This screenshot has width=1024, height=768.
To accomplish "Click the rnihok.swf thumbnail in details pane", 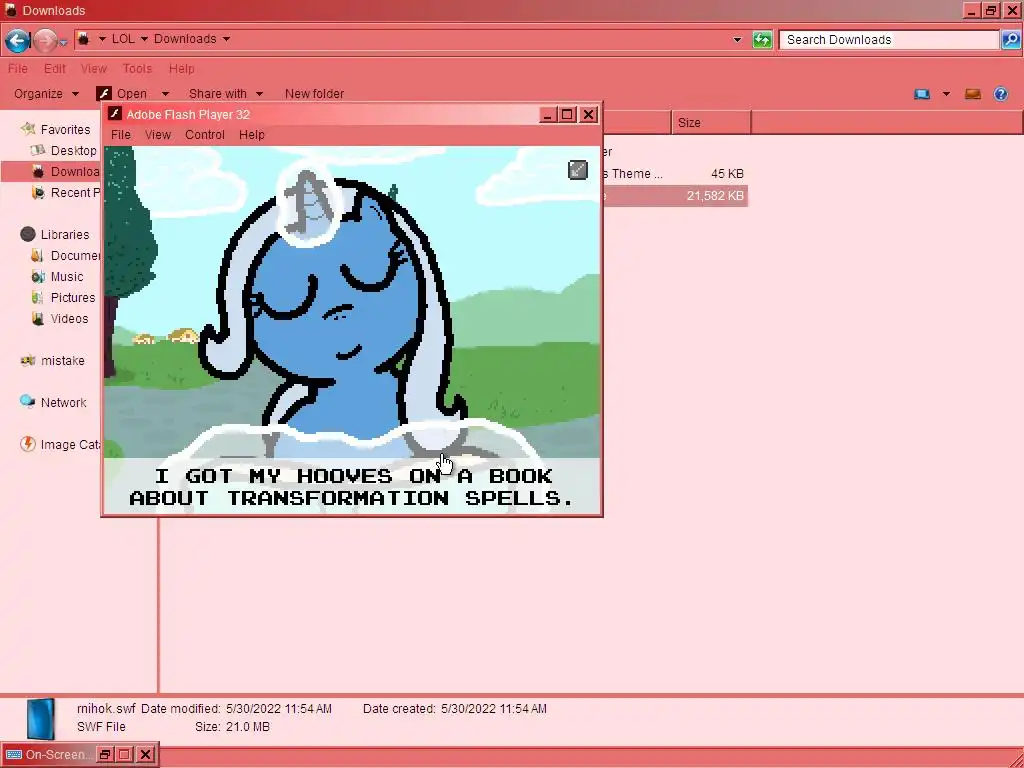I will 40,718.
